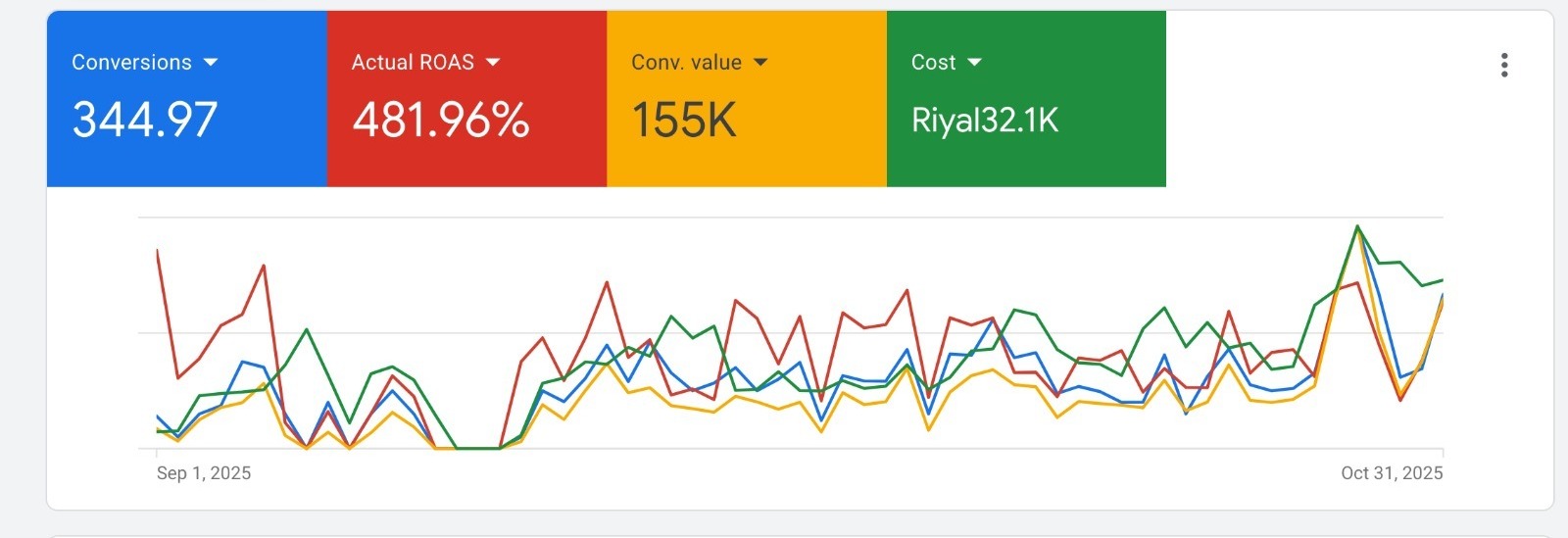Open the Conversions metric dropdown arrow
Image resolution: width=1568 pixels, height=538 pixels.
click(x=211, y=62)
